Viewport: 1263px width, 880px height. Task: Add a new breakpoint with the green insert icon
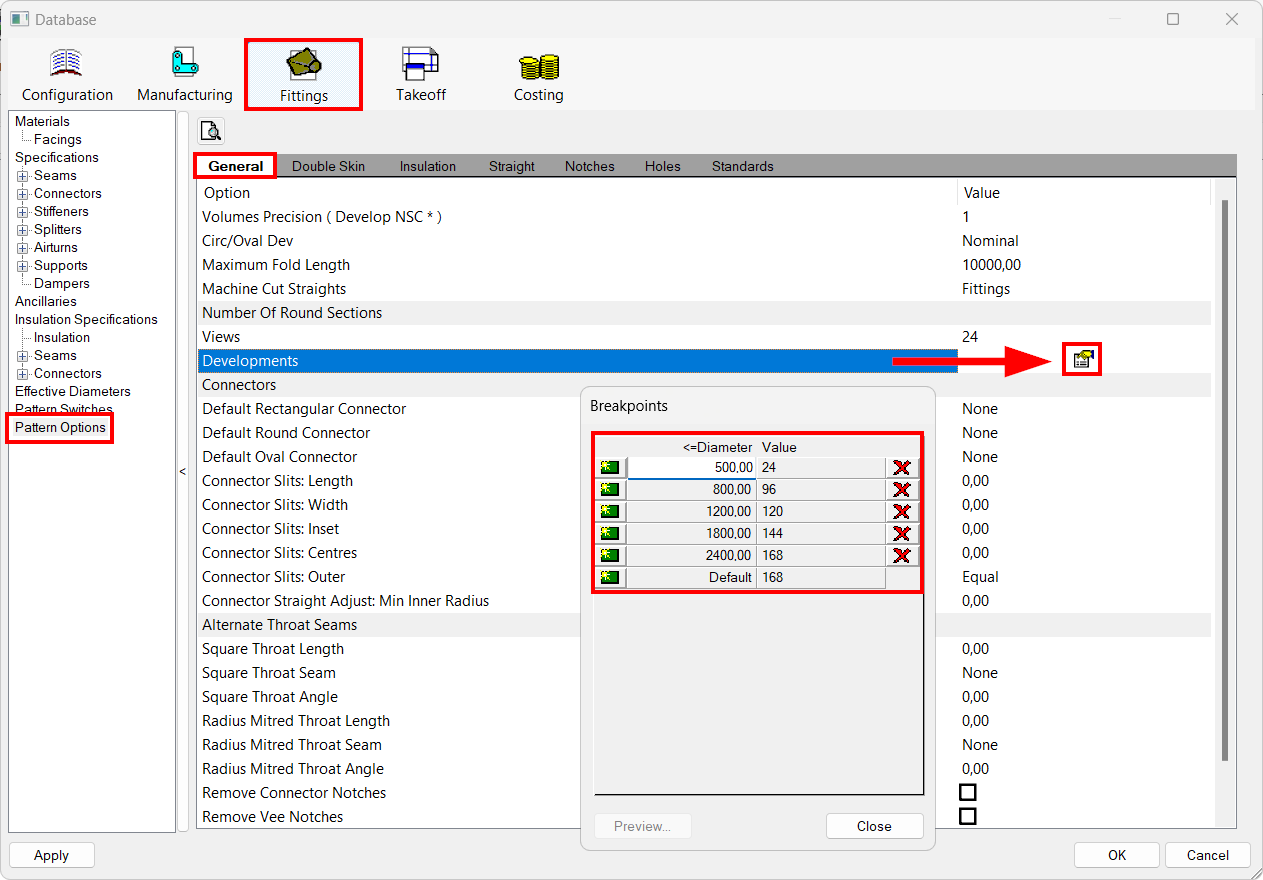pos(609,467)
